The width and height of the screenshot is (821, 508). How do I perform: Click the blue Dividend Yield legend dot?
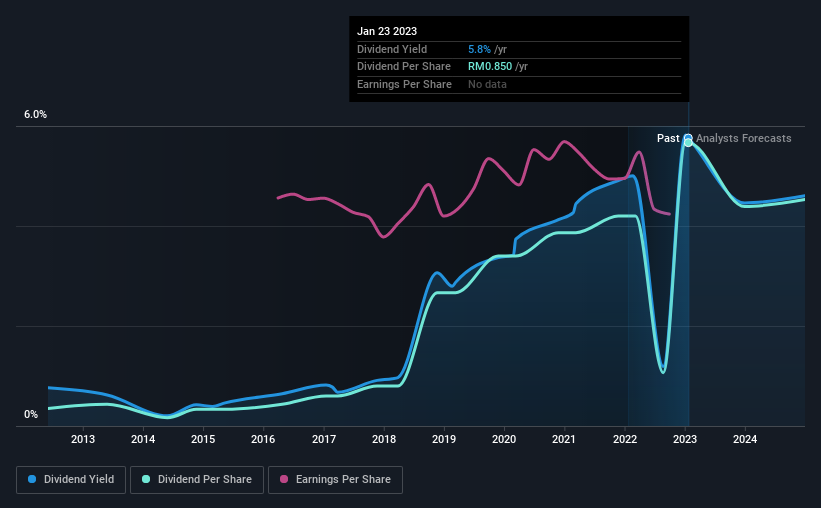coord(32,479)
